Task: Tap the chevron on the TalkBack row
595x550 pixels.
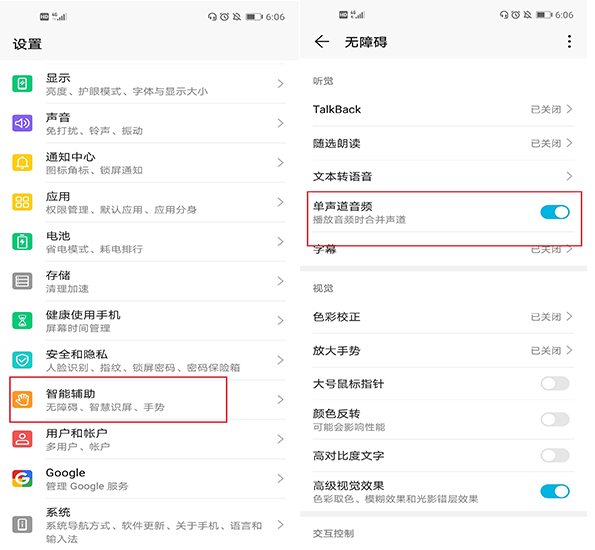Action: tap(569, 109)
